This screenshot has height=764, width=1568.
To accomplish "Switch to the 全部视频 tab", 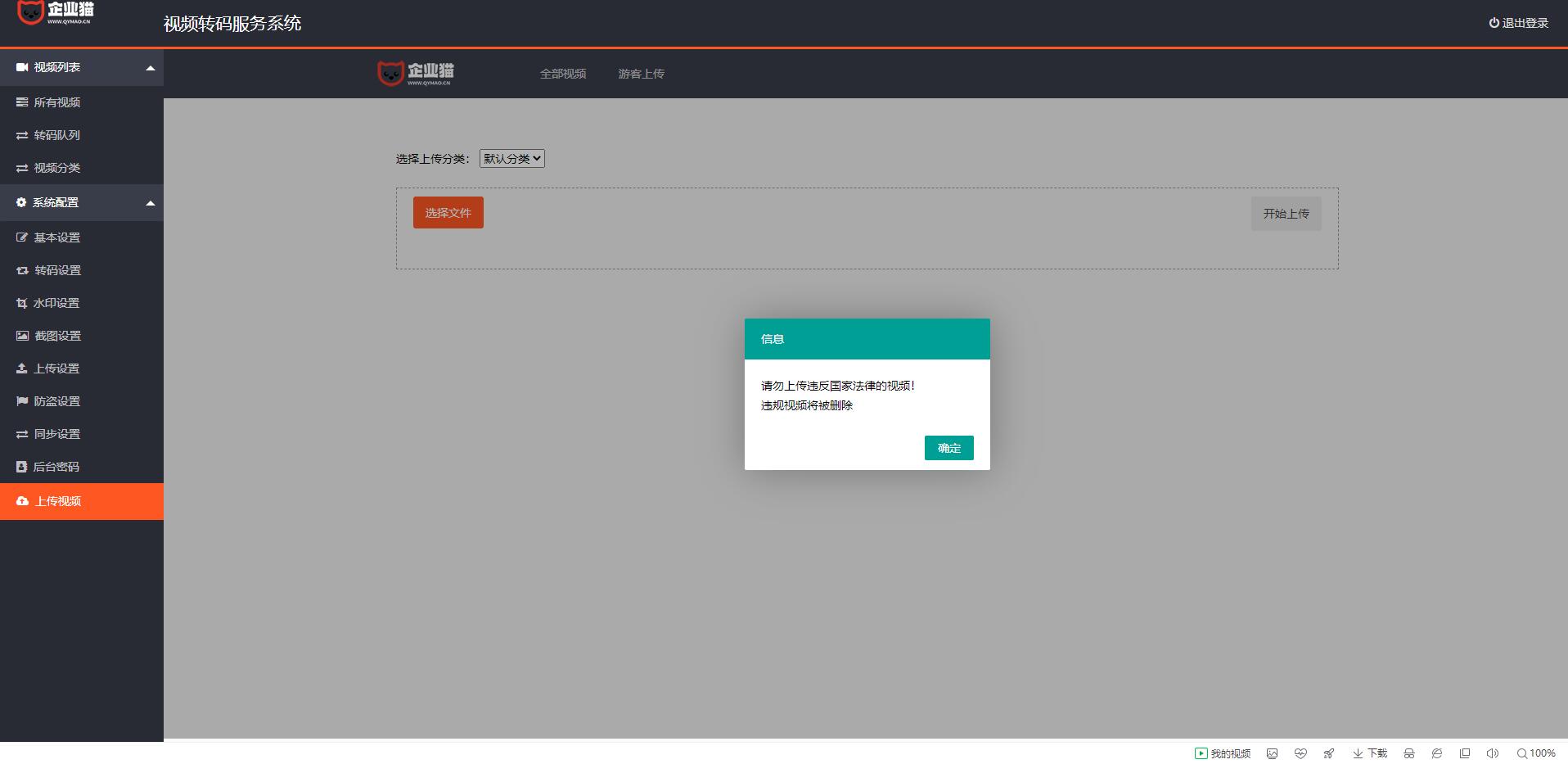I will click(x=562, y=74).
